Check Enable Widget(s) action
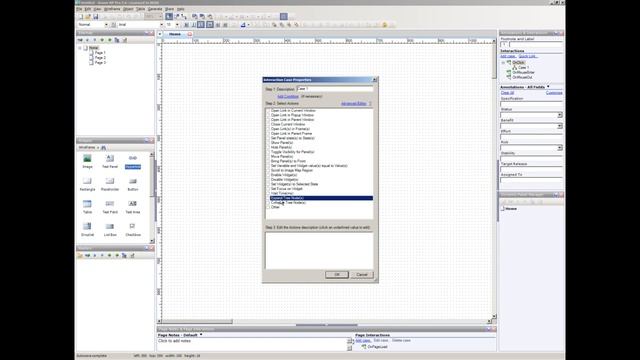 tap(268, 175)
